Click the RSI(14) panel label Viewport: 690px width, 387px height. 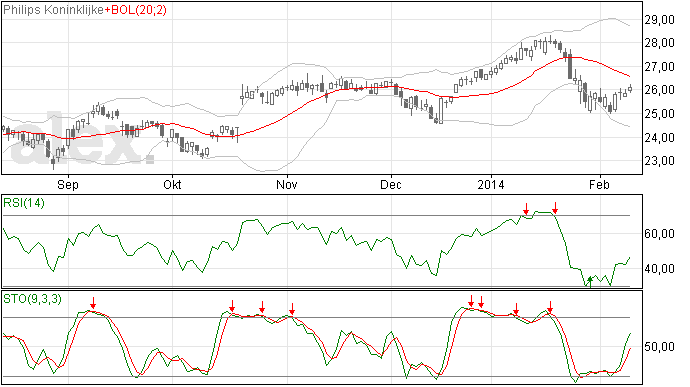(x=24, y=203)
